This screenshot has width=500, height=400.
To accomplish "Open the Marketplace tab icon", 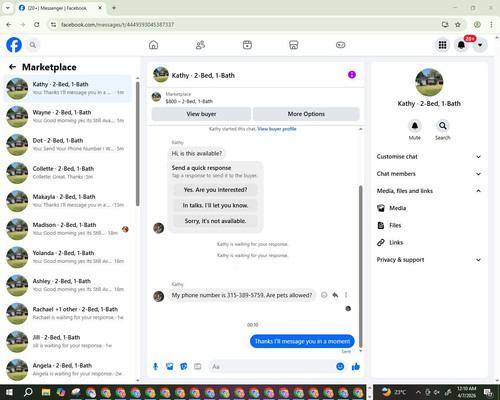I will tap(294, 45).
